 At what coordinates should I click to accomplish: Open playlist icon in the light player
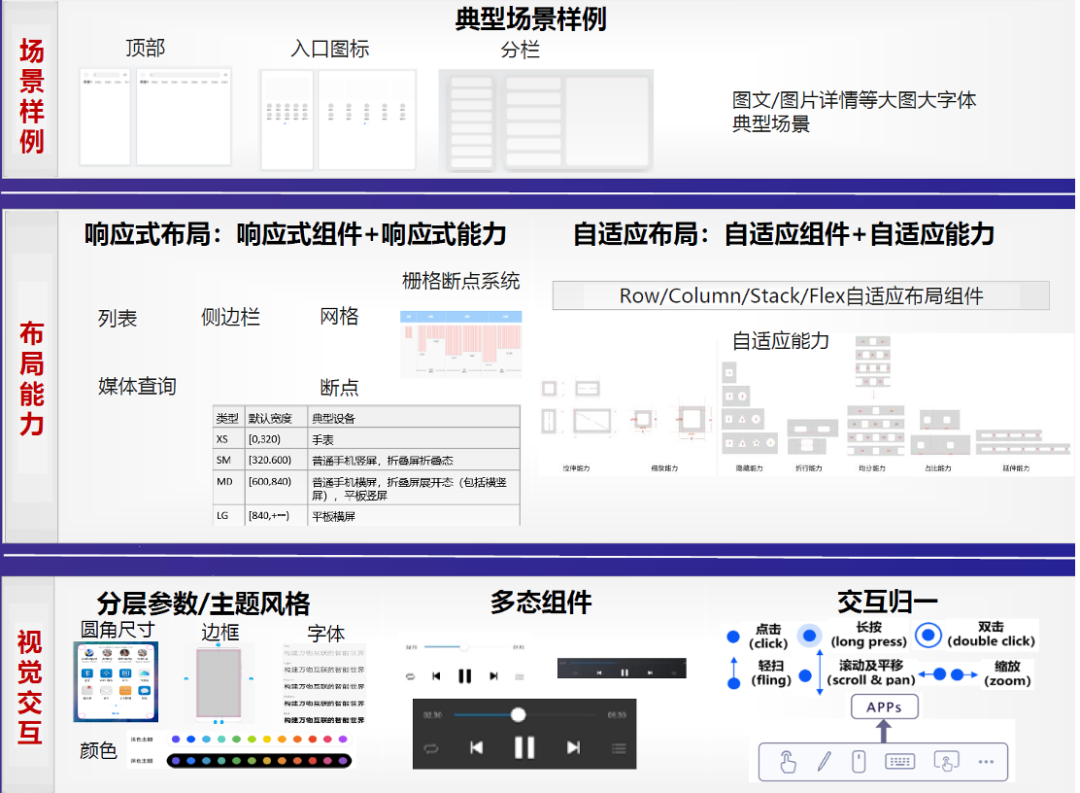pos(519,677)
